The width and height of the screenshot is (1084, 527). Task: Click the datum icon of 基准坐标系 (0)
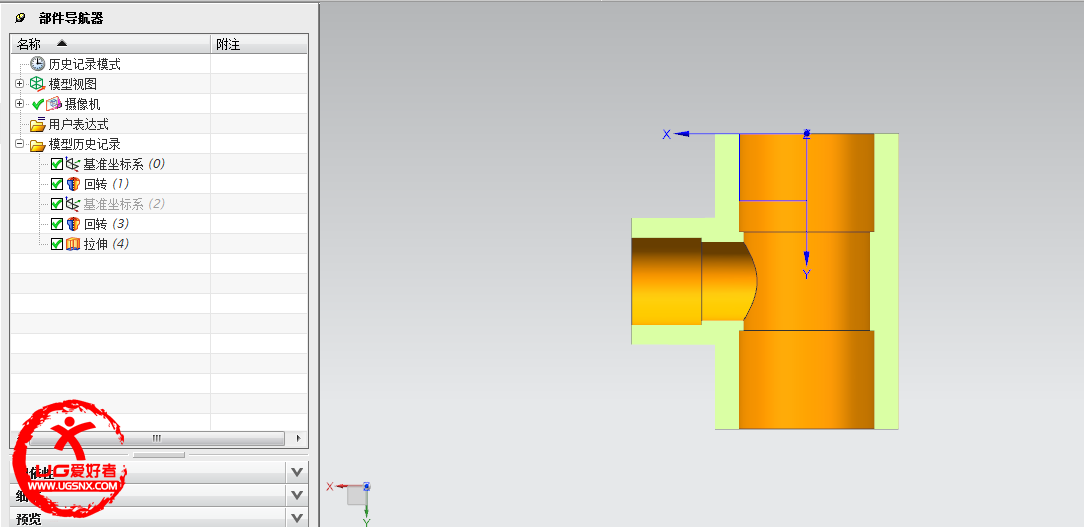pyautogui.click(x=73, y=165)
